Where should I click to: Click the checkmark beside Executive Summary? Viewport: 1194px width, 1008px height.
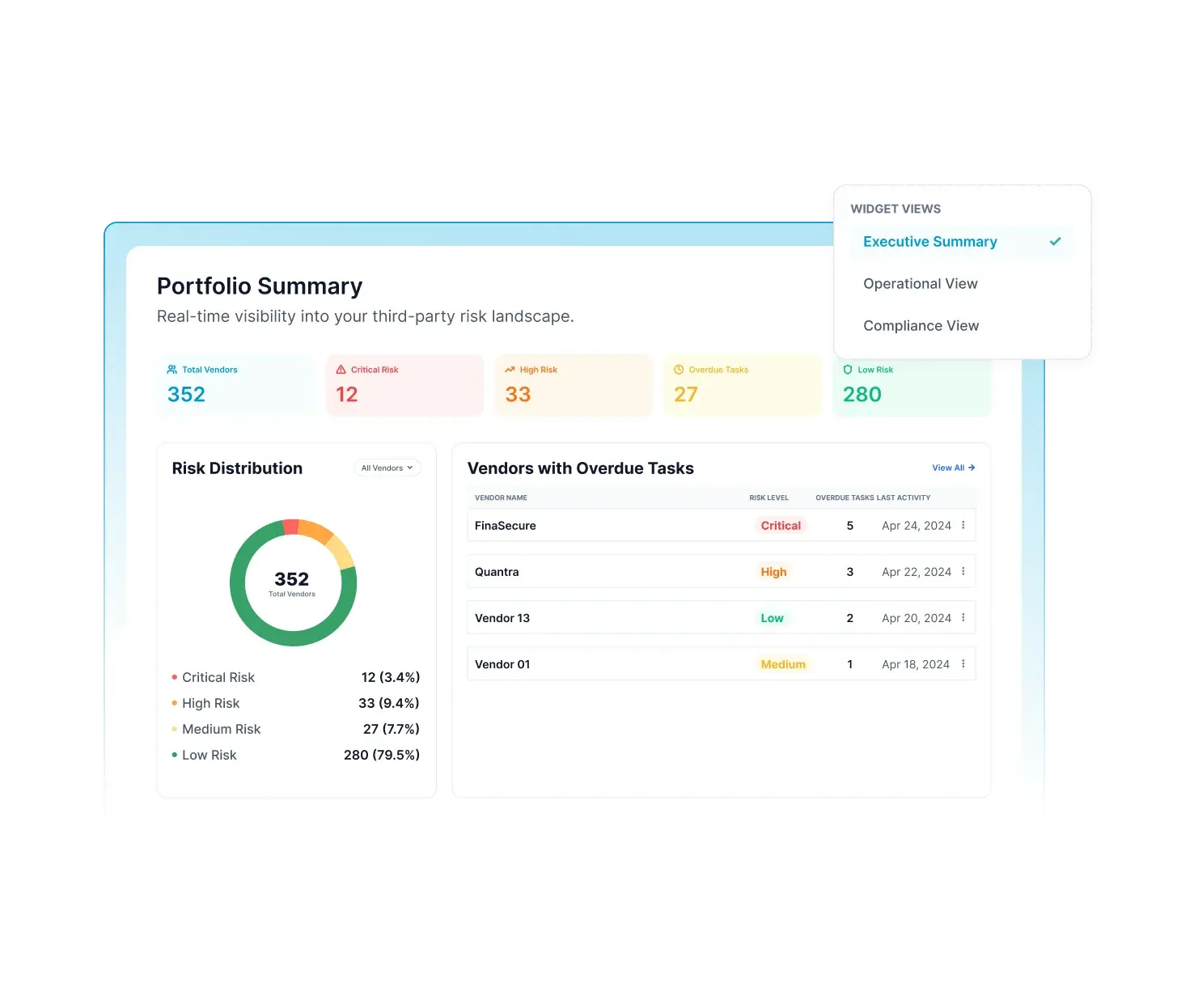coord(1055,241)
